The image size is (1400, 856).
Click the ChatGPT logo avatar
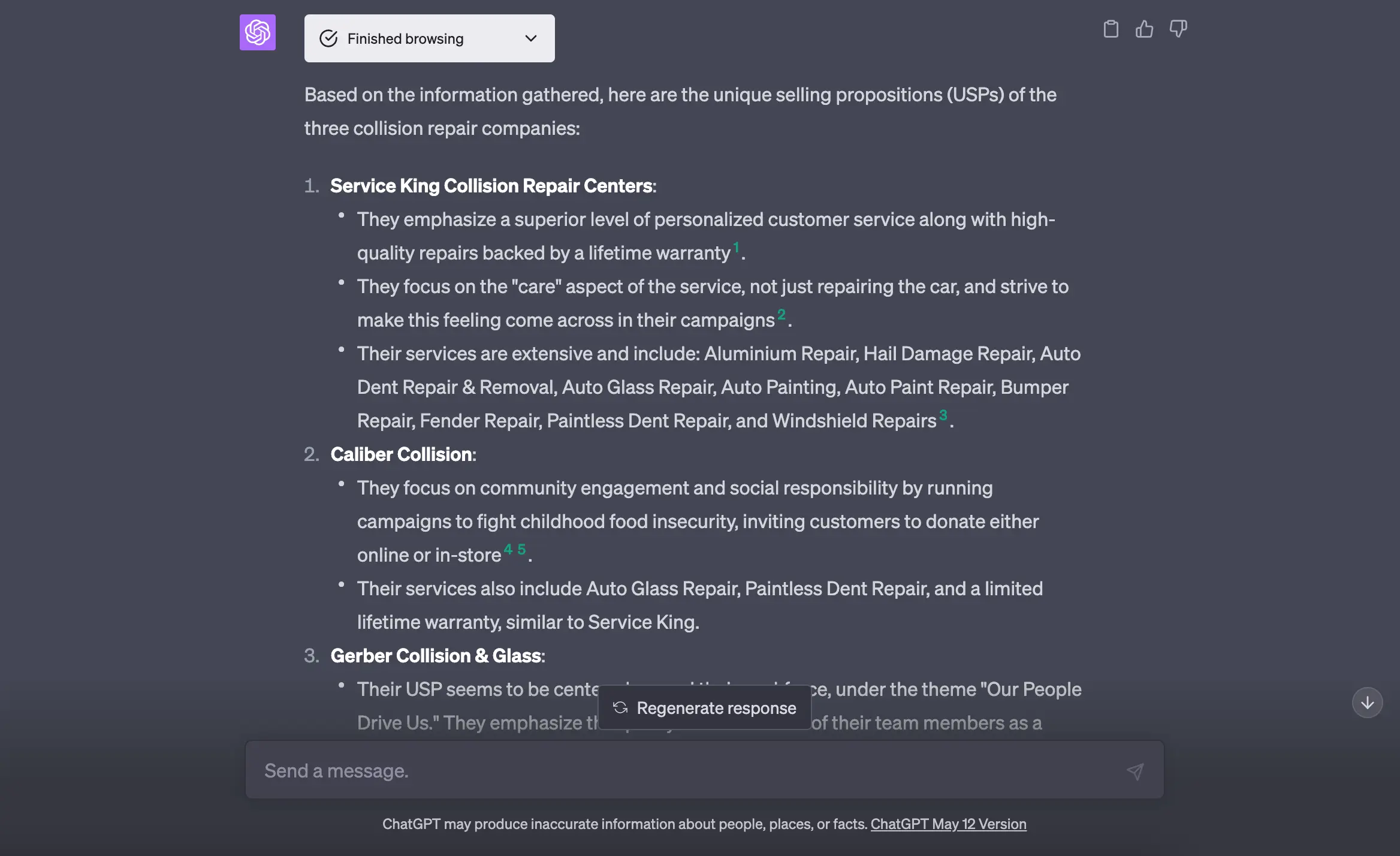pyautogui.click(x=258, y=32)
